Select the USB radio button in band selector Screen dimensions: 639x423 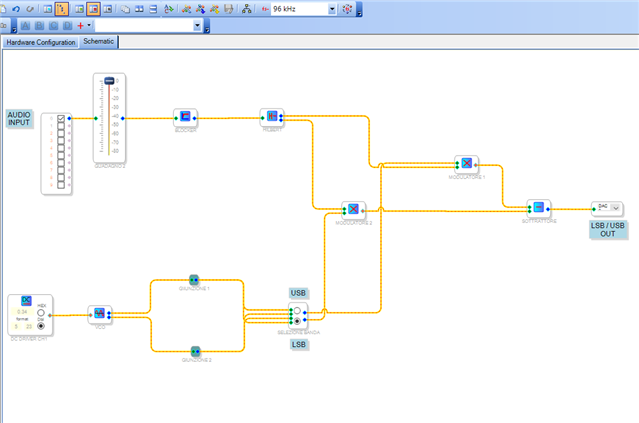pyautogui.click(x=297, y=311)
